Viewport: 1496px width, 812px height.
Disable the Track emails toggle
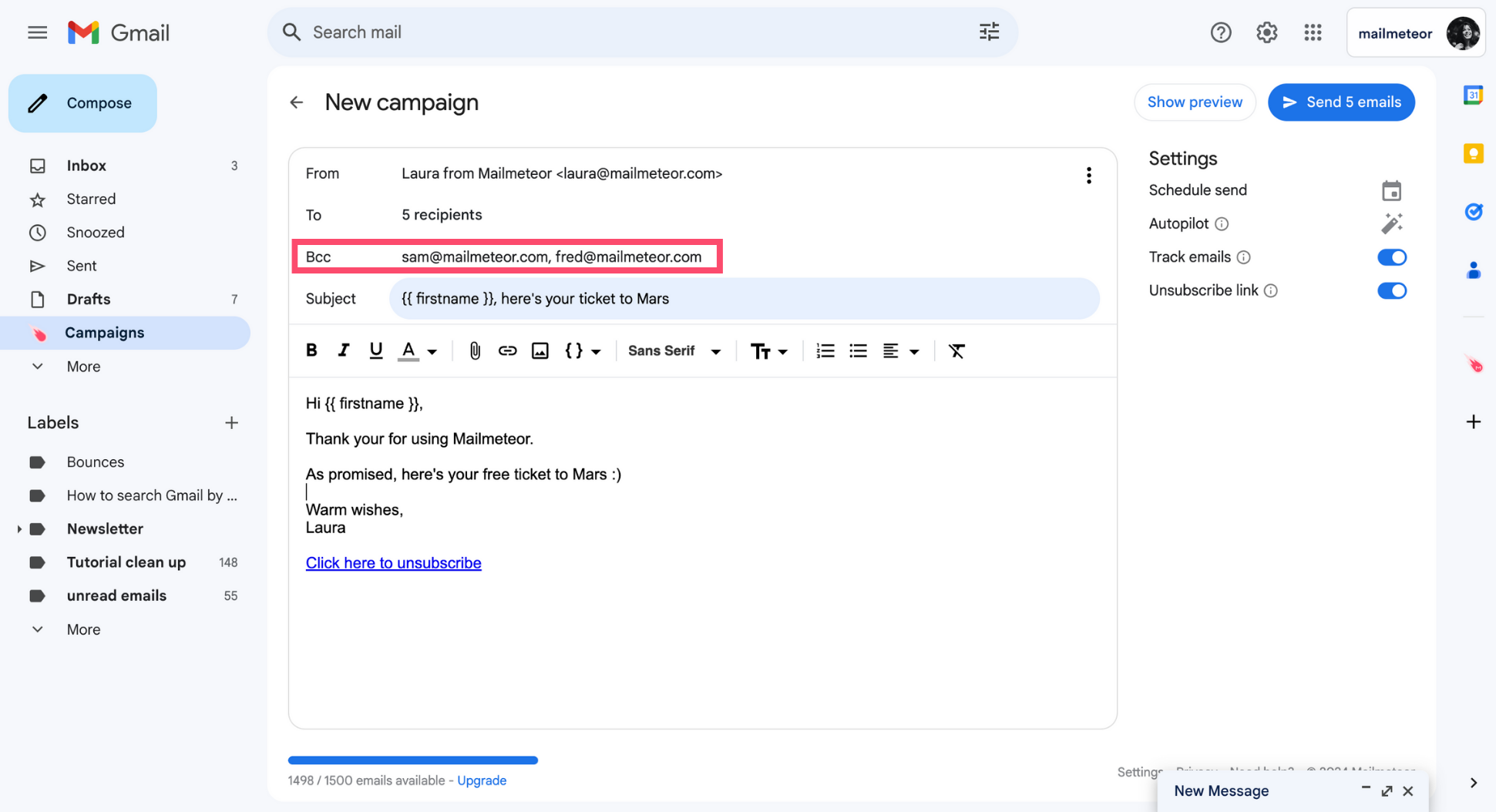[x=1392, y=257]
